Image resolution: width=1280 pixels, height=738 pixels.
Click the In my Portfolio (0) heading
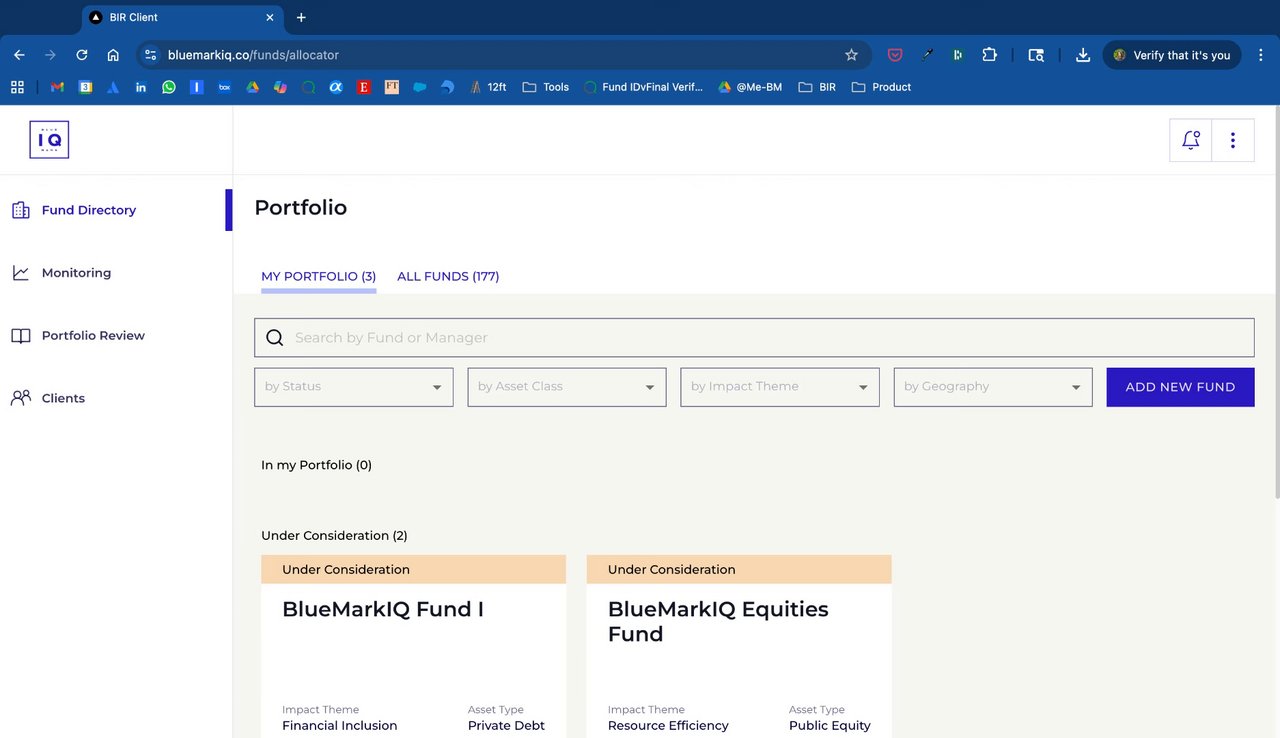[316, 465]
